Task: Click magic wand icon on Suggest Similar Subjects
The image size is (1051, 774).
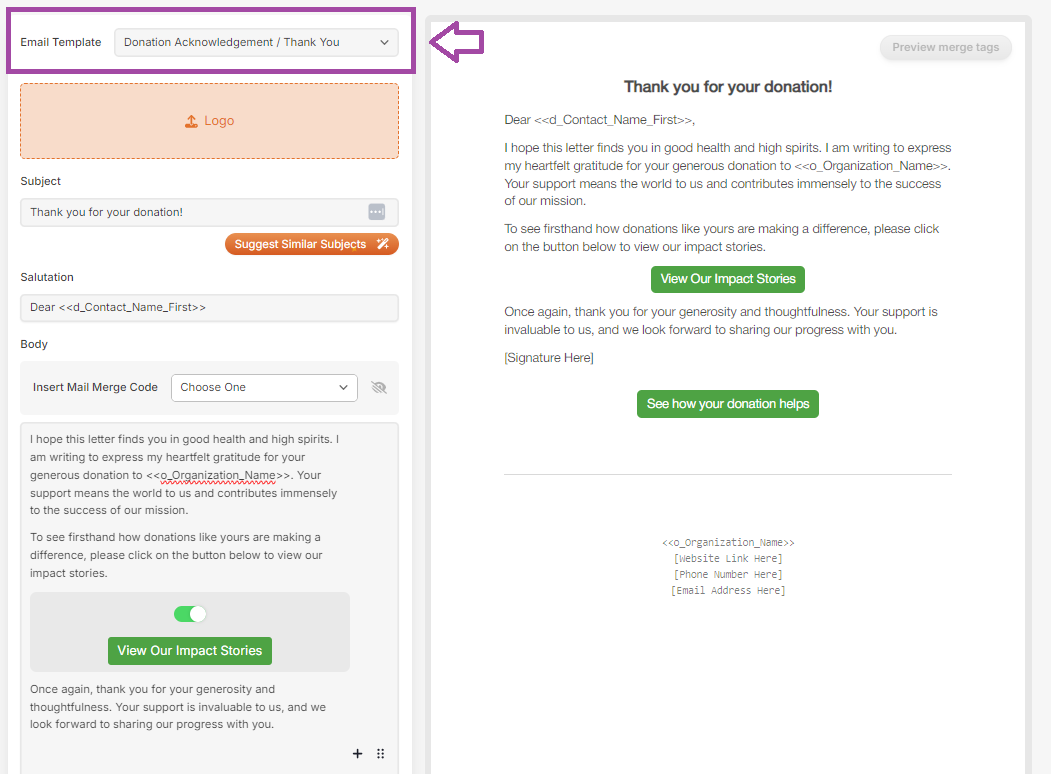Action: [383, 244]
